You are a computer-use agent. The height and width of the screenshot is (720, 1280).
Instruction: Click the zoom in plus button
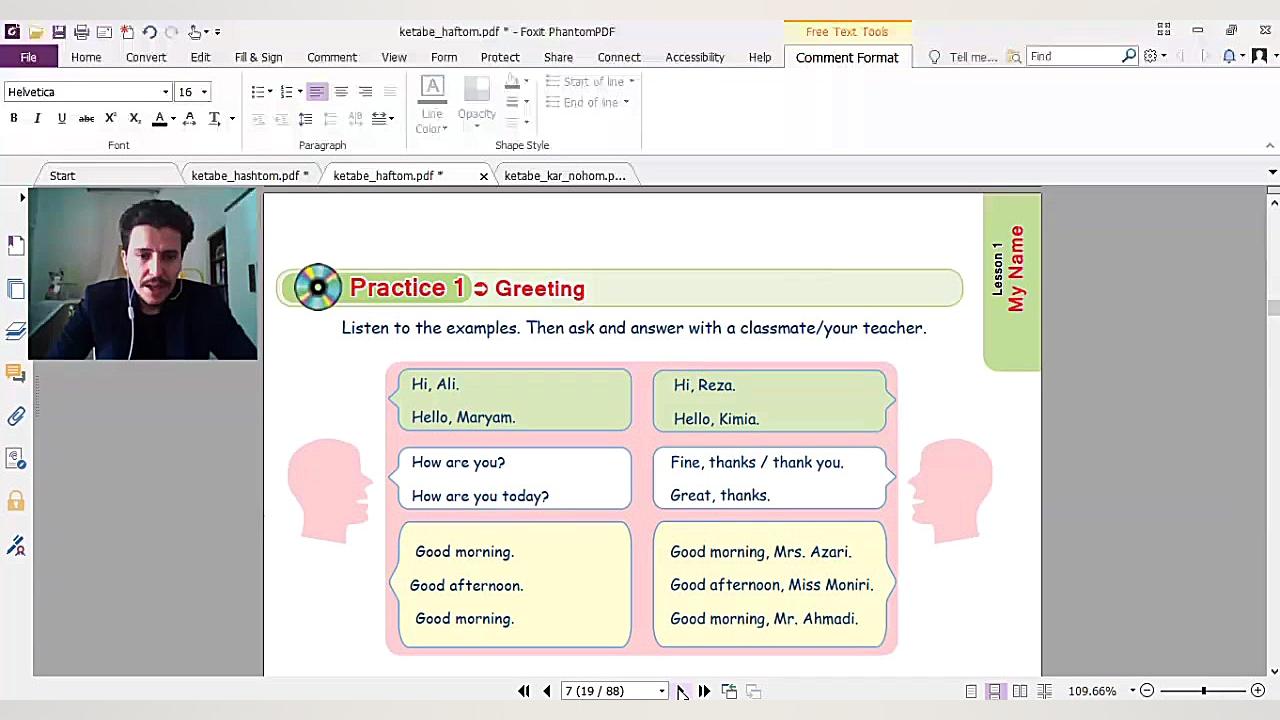click(1258, 691)
